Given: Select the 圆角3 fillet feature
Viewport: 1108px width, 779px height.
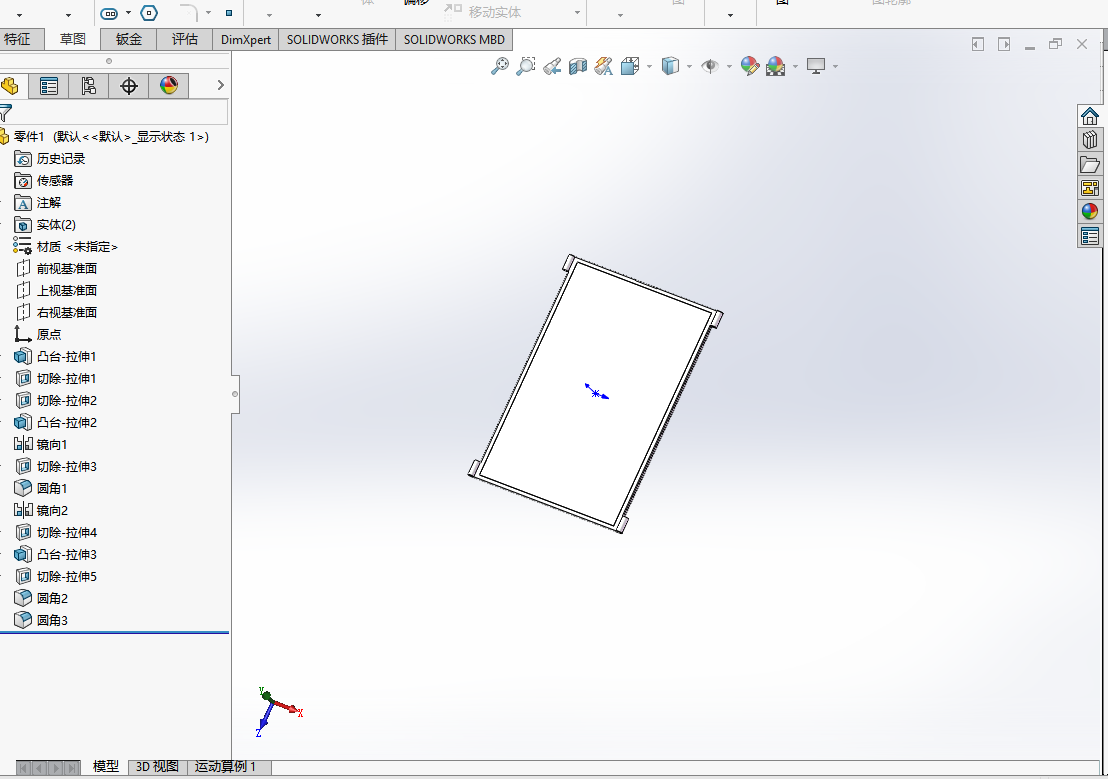Looking at the screenshot, I should 52,620.
